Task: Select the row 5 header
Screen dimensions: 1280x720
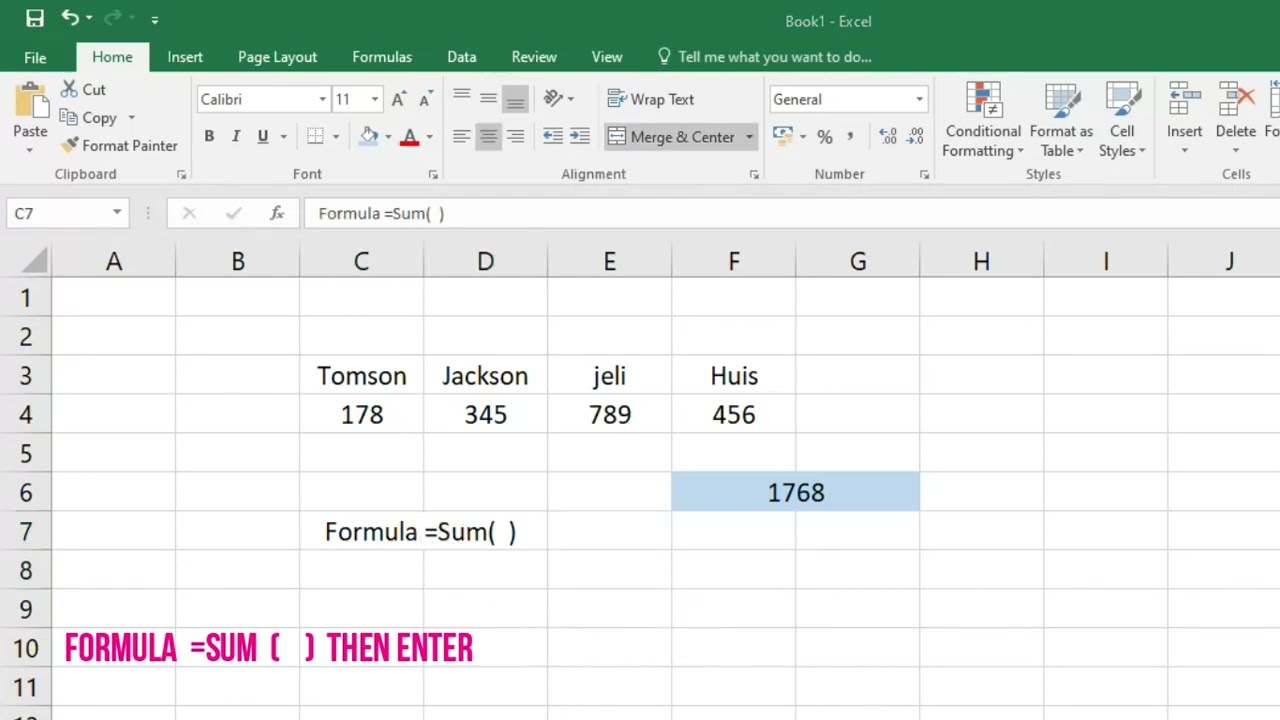Action: click(x=25, y=453)
